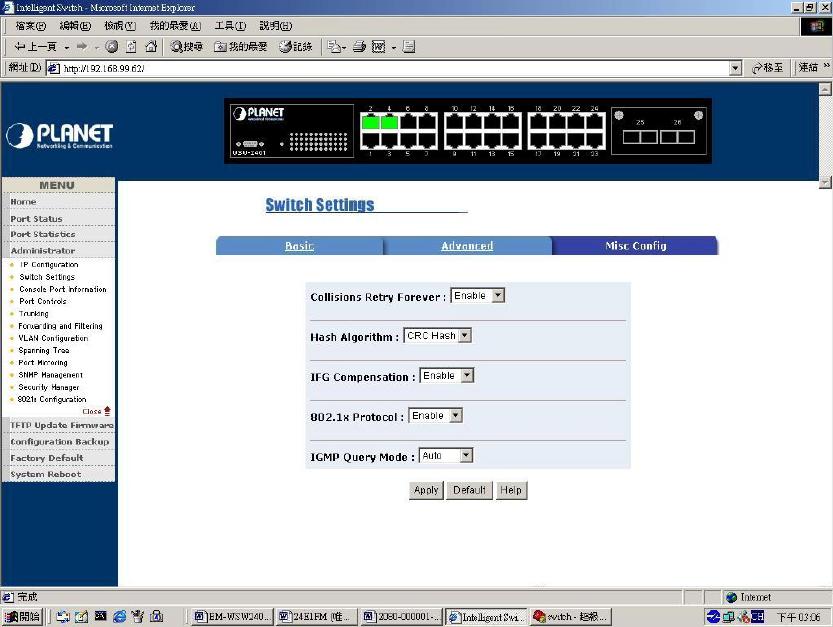Click the PLANET logo in the left panel
Image resolution: width=833 pixels, height=627 pixels.
(x=59, y=135)
